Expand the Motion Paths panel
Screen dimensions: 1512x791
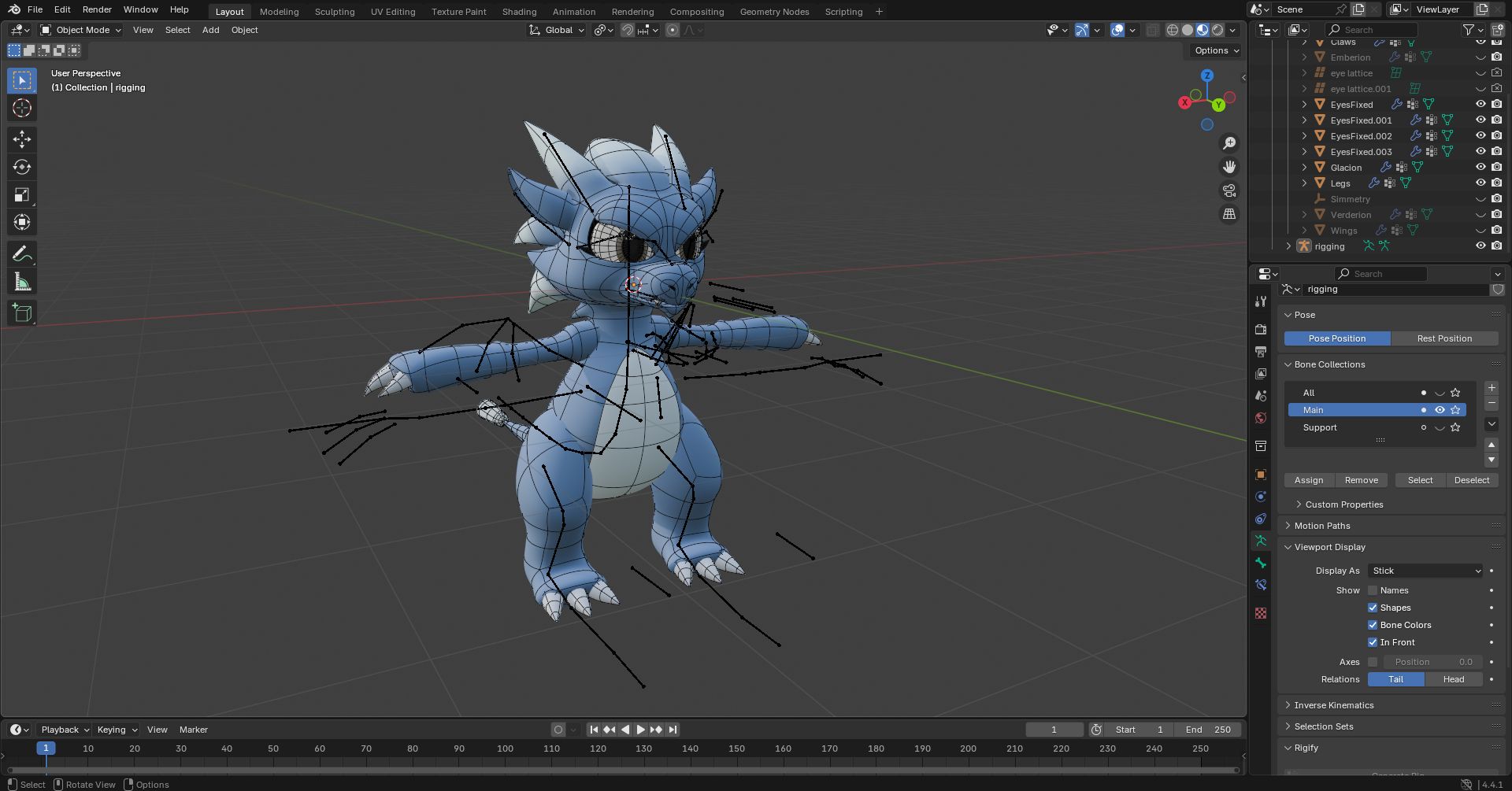click(1321, 526)
